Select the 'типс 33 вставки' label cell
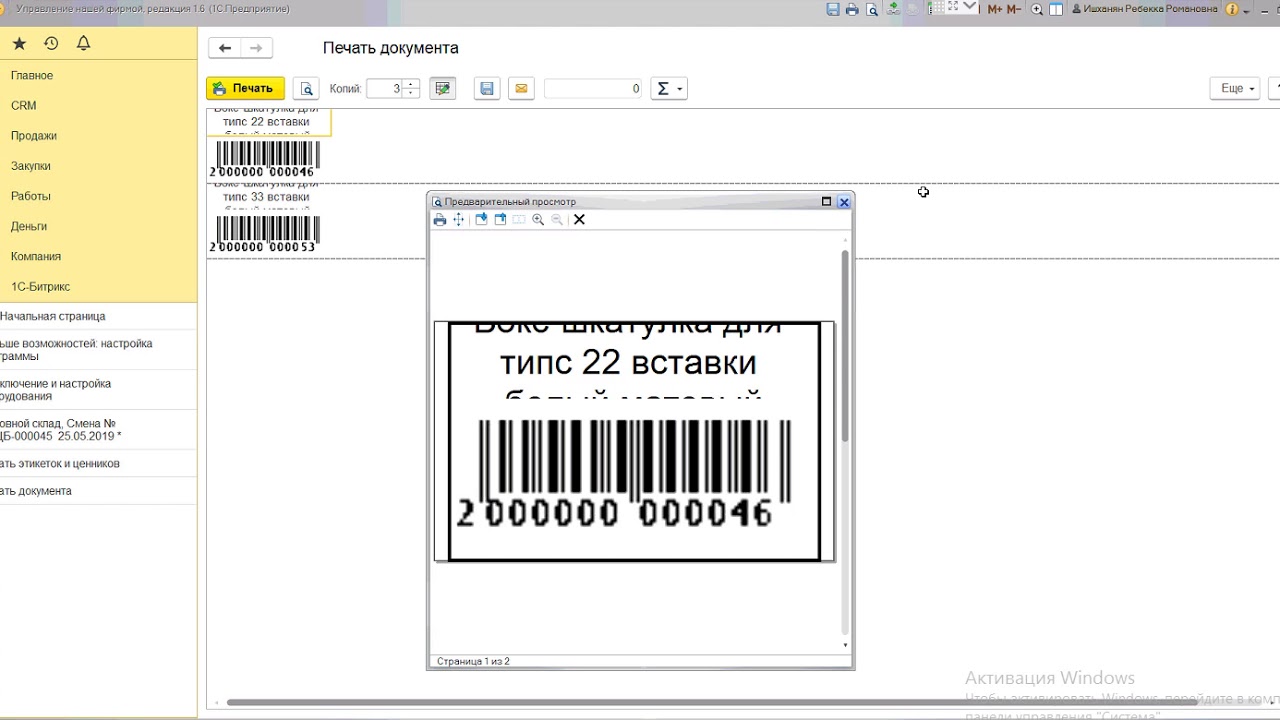Image resolution: width=1280 pixels, height=720 pixels. pyautogui.click(x=267, y=197)
